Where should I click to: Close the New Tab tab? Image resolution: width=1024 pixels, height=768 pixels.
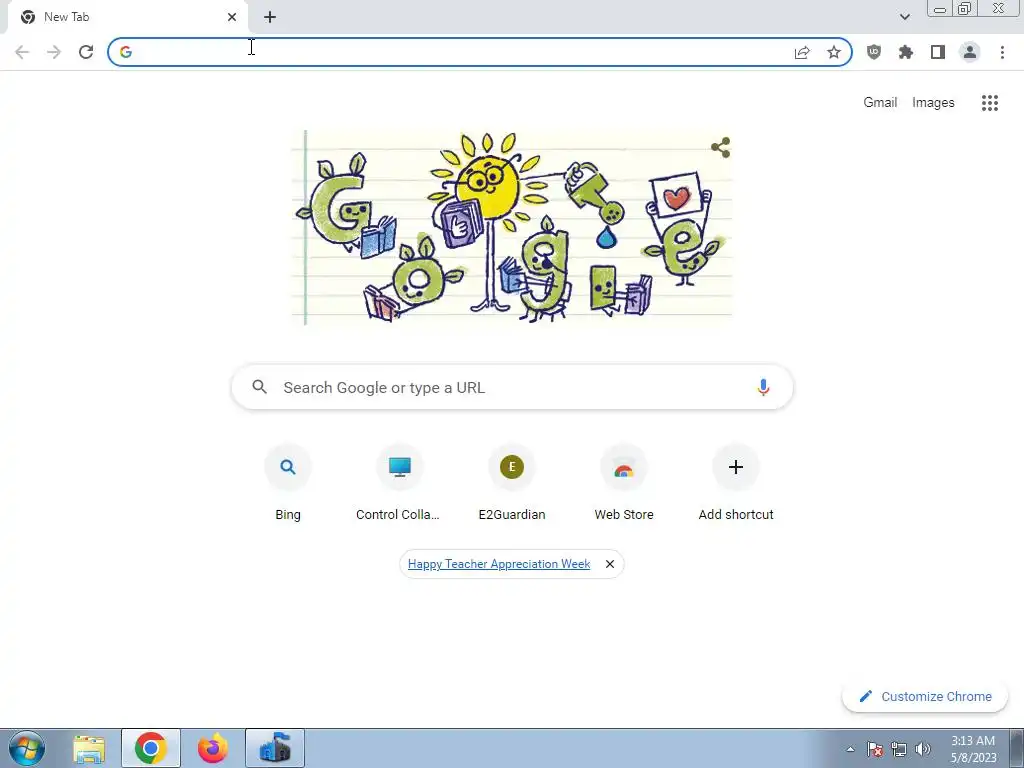click(232, 17)
